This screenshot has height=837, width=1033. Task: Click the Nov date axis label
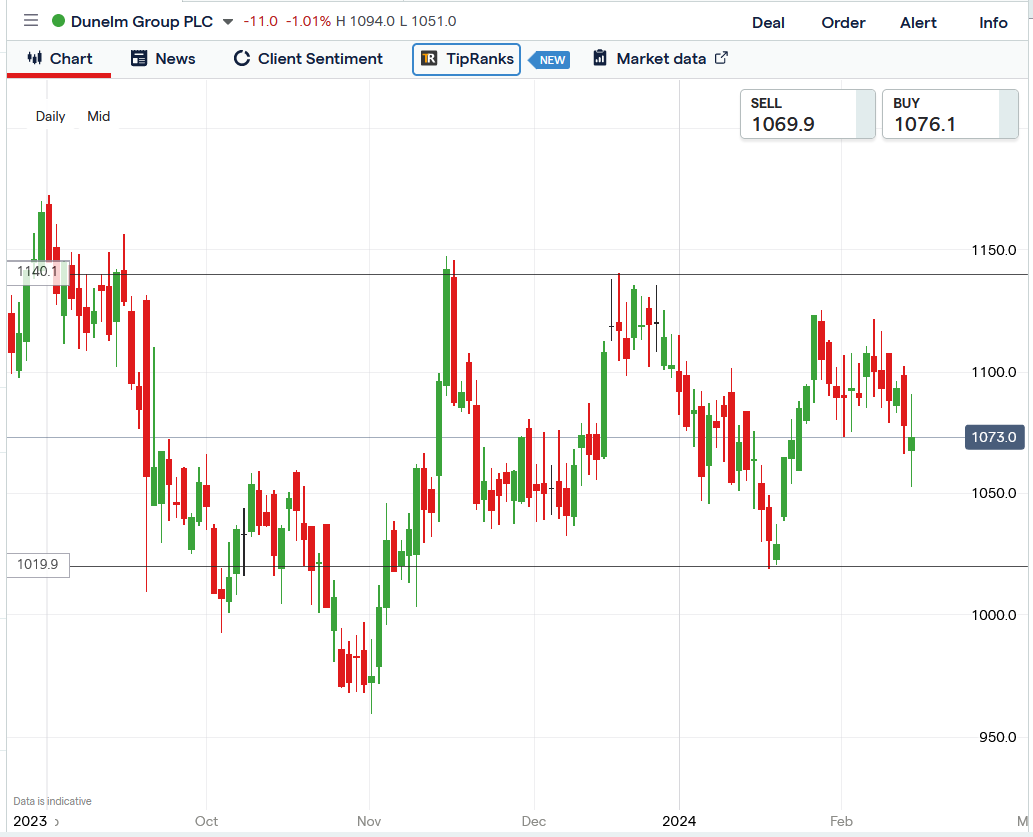point(369,821)
